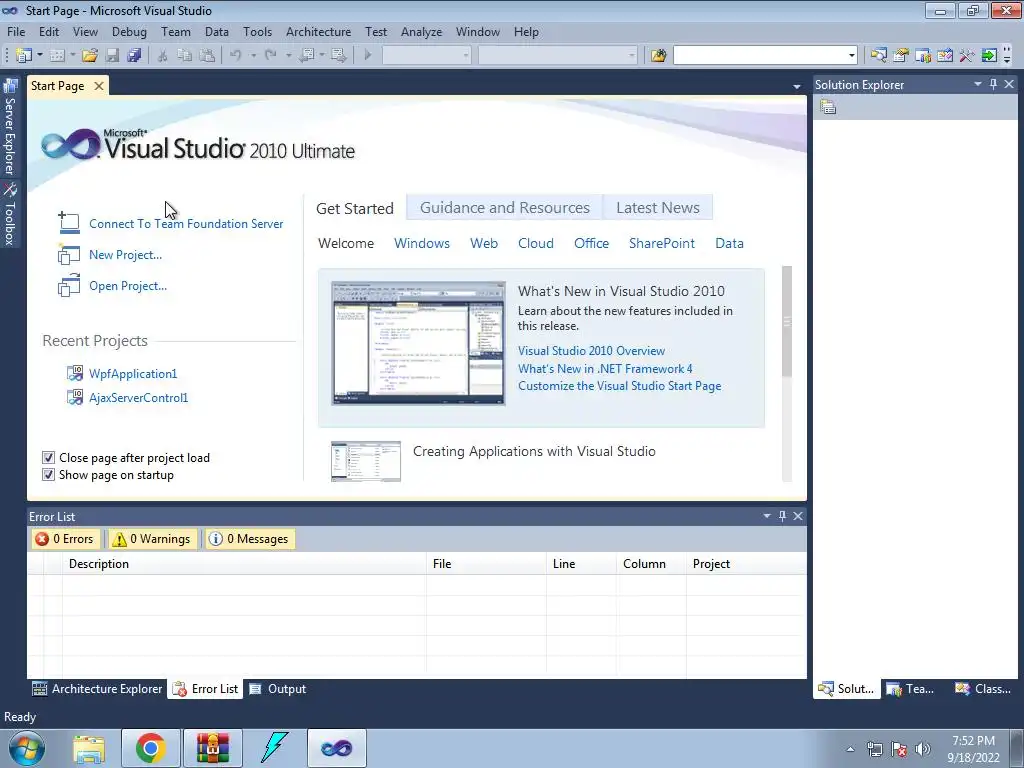The width and height of the screenshot is (1024, 768).
Task: Click inside the Find text input field
Action: (x=760, y=56)
